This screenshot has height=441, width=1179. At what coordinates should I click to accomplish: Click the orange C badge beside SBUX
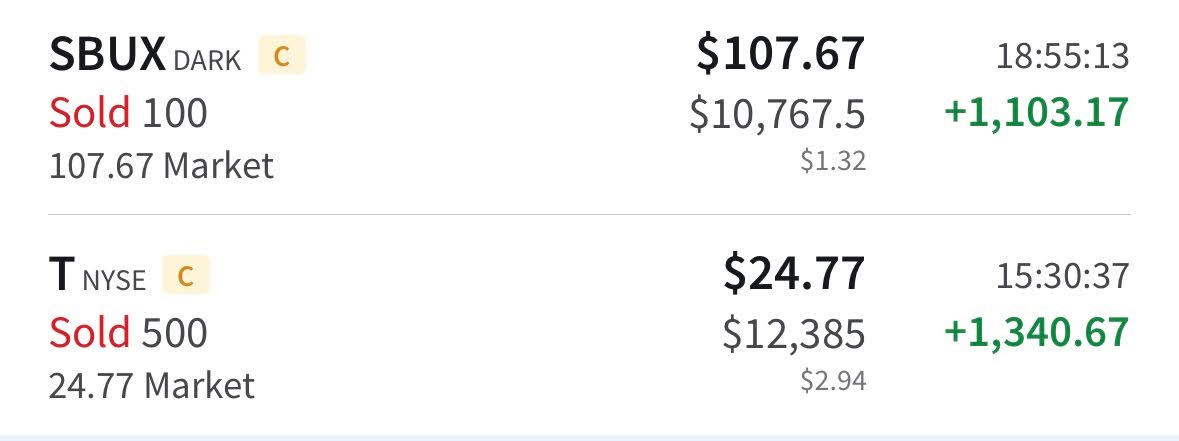point(282,56)
